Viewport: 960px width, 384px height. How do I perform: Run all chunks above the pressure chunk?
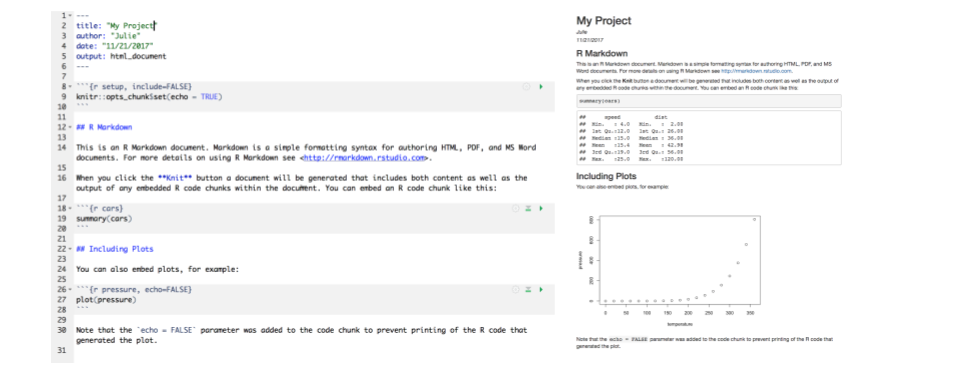click(528, 290)
